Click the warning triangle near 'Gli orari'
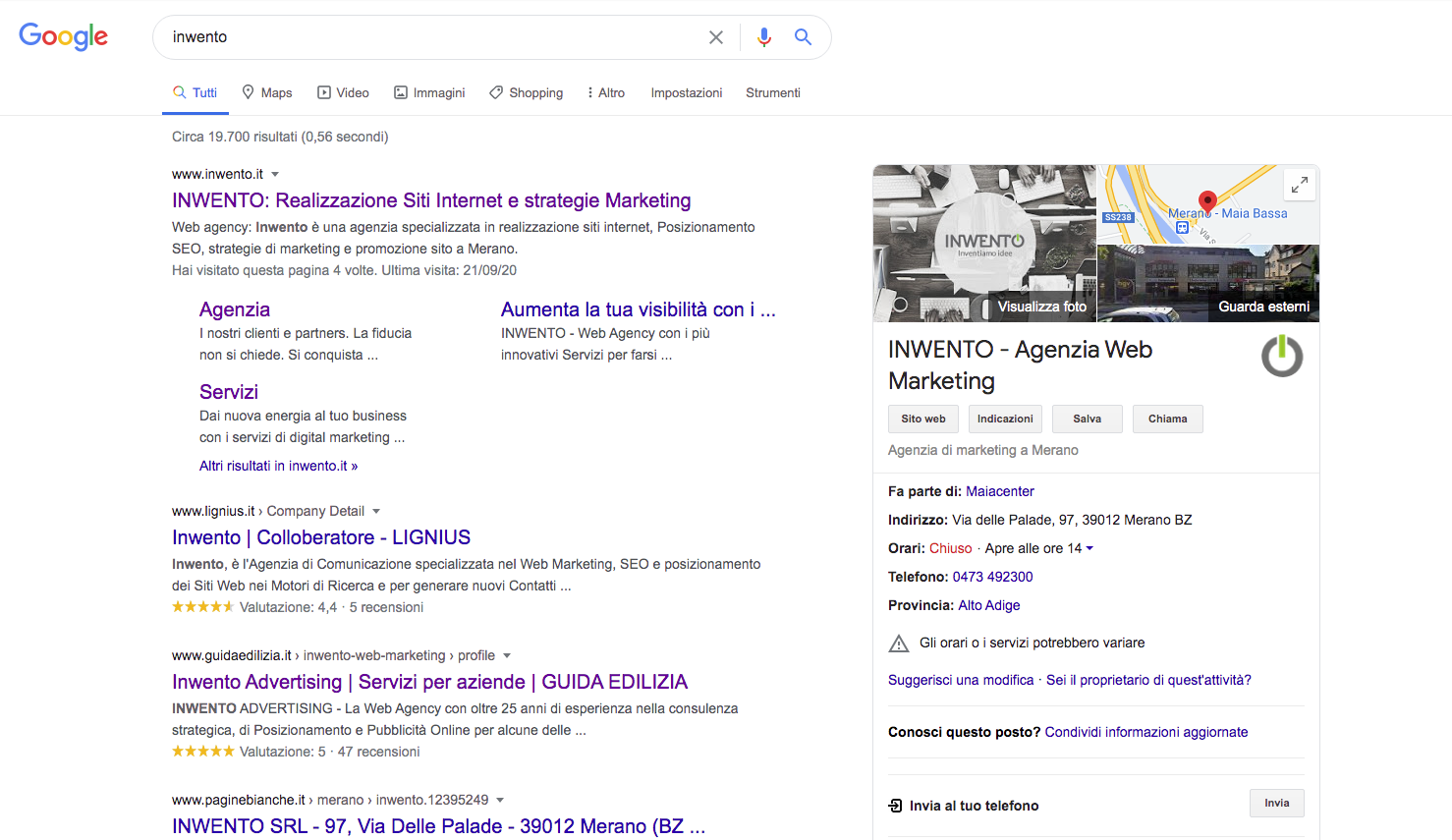This screenshot has height=840, width=1452. [899, 643]
